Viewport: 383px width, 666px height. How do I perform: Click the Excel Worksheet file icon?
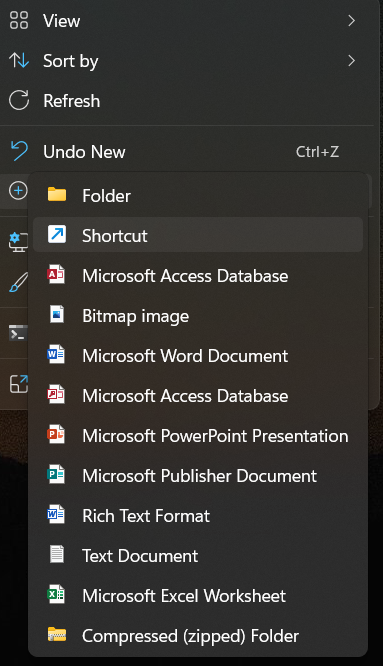click(56, 595)
